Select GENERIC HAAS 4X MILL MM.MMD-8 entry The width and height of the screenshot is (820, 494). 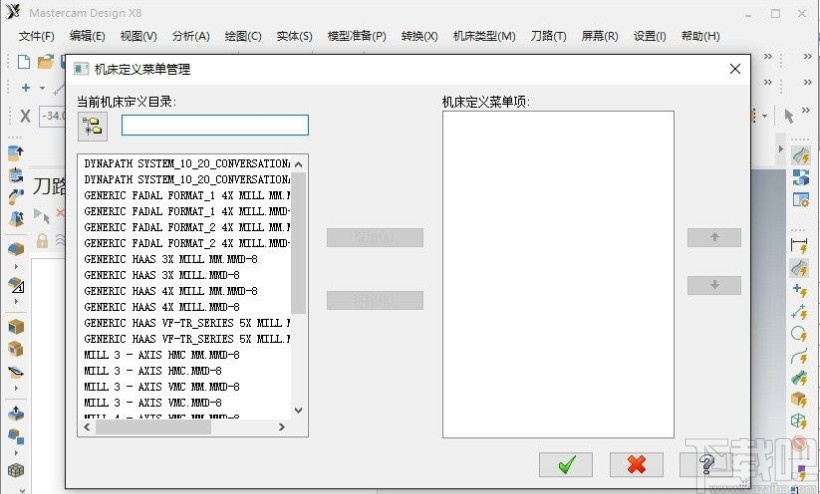[x=170, y=291]
